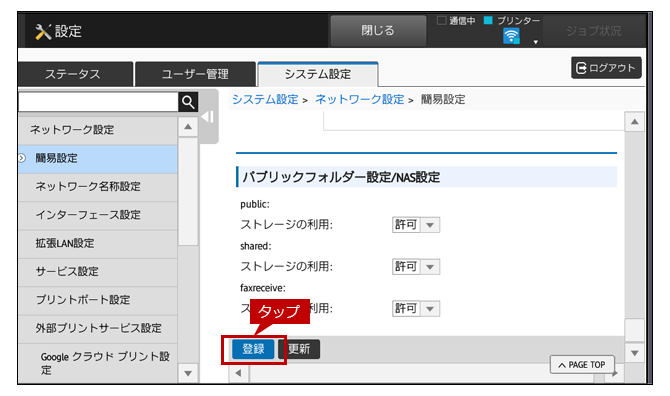This screenshot has height=396, width=670.
Task: Click the ネットワーク設定 breadcrumb link
Action: [359, 100]
